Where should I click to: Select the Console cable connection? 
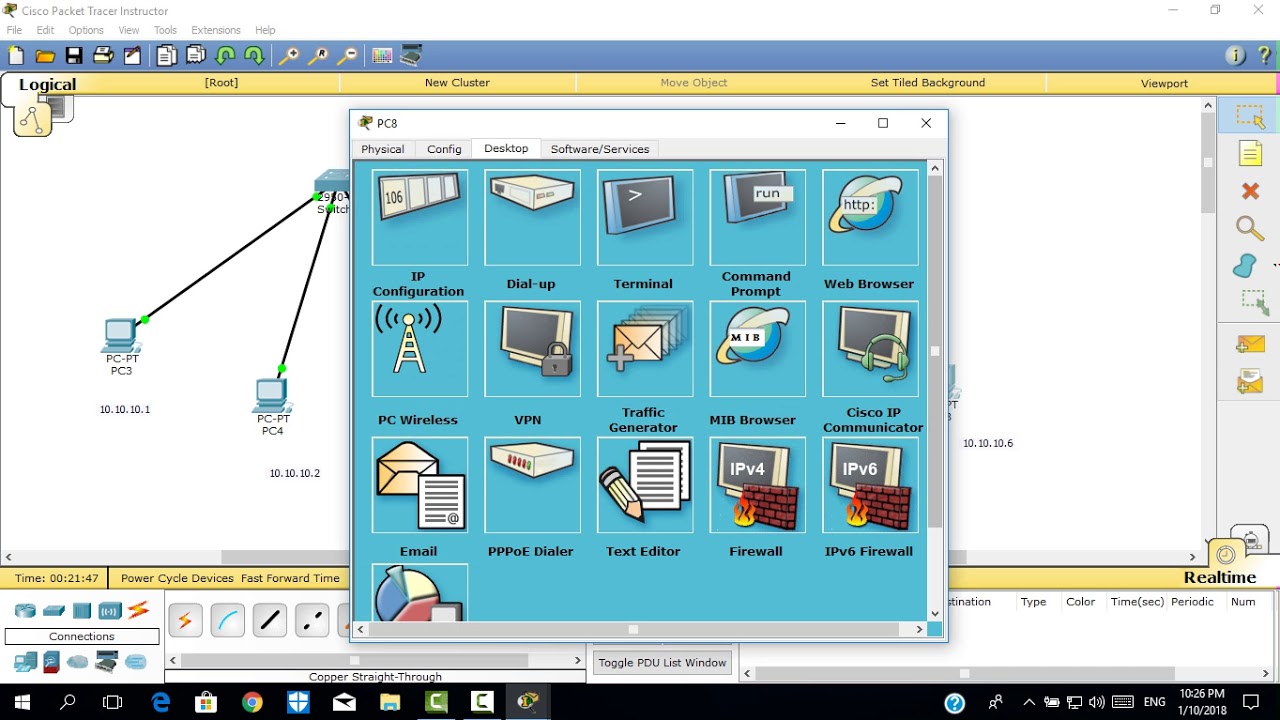click(x=228, y=621)
